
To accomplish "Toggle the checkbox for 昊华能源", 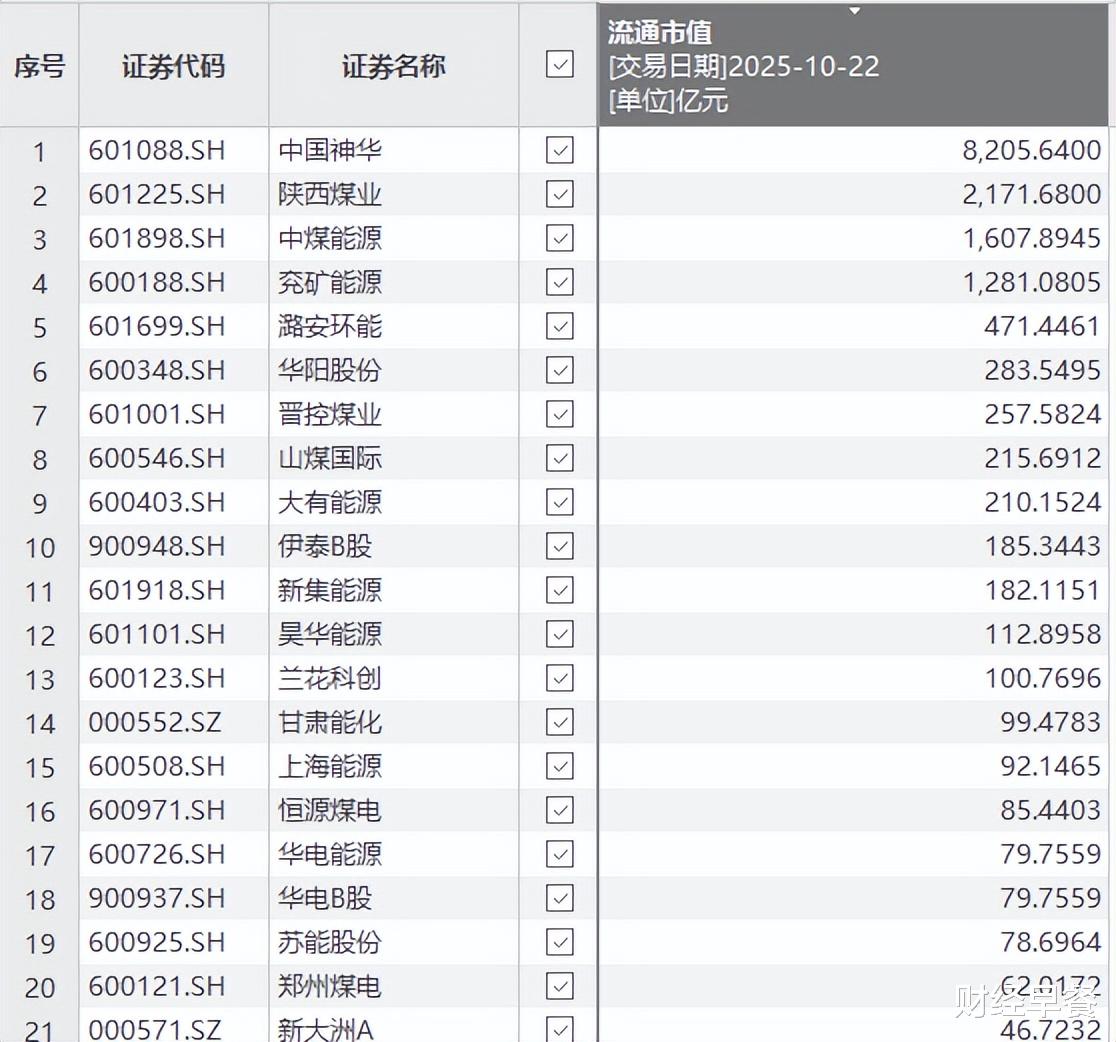I will coord(559,634).
